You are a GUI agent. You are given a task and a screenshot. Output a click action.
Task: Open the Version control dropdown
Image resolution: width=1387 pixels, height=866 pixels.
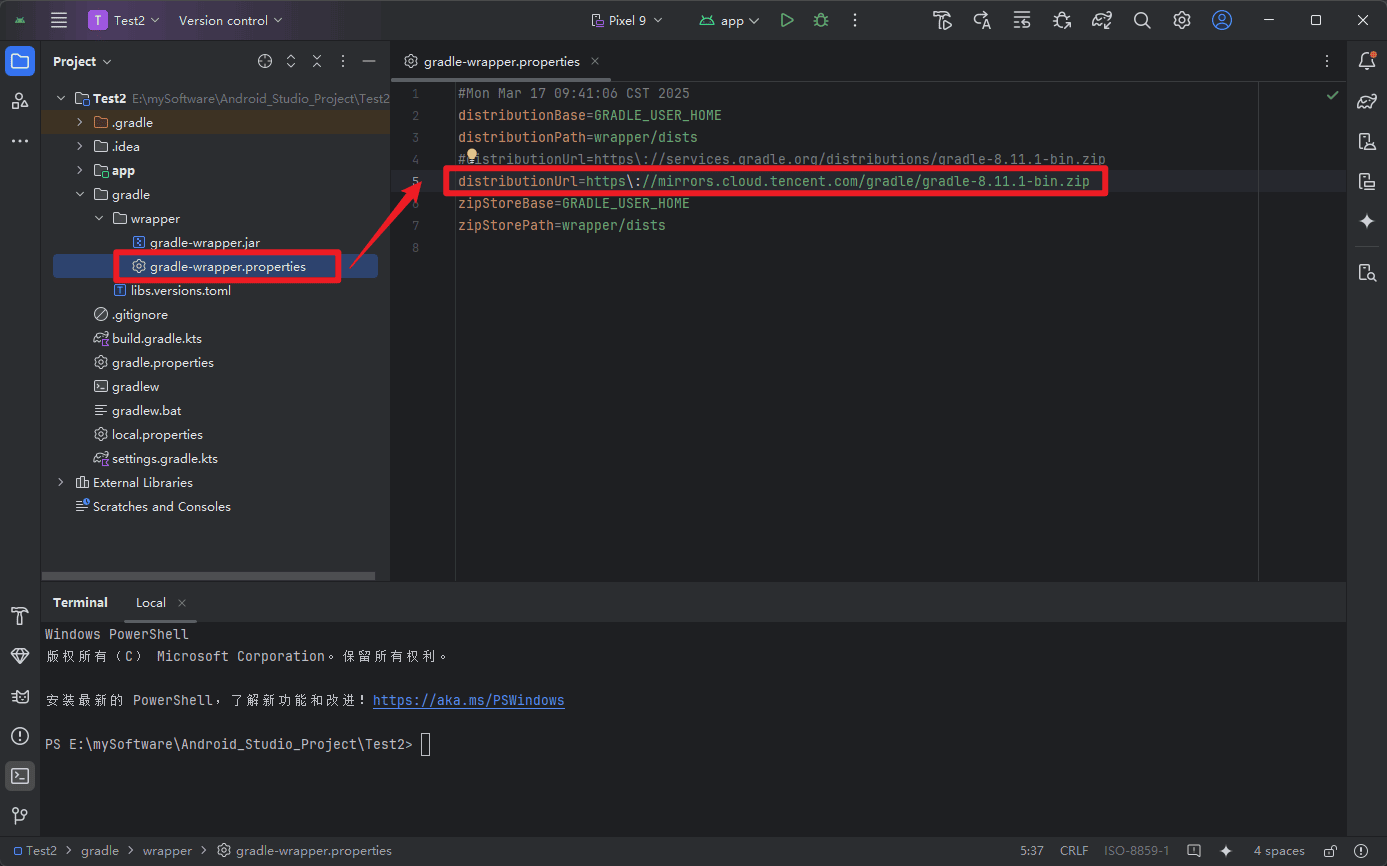coord(230,20)
